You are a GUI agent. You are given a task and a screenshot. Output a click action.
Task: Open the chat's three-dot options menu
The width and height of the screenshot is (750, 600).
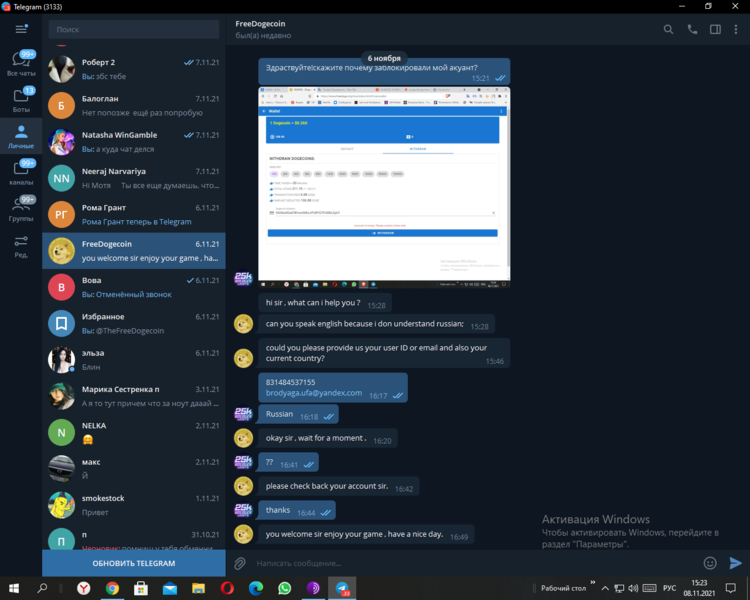[737, 30]
